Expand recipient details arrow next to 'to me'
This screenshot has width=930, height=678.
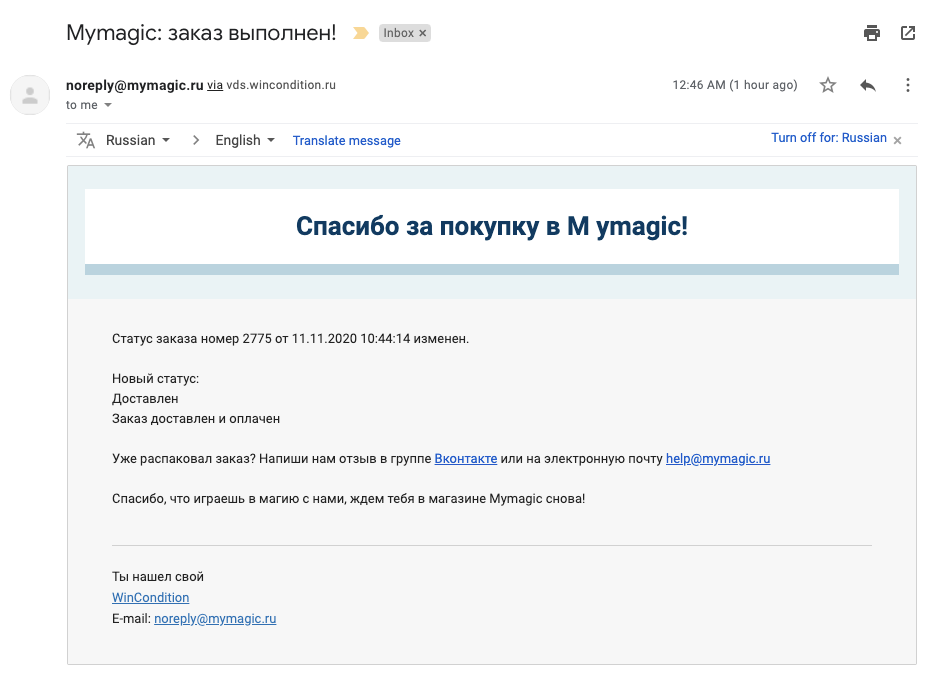108,105
